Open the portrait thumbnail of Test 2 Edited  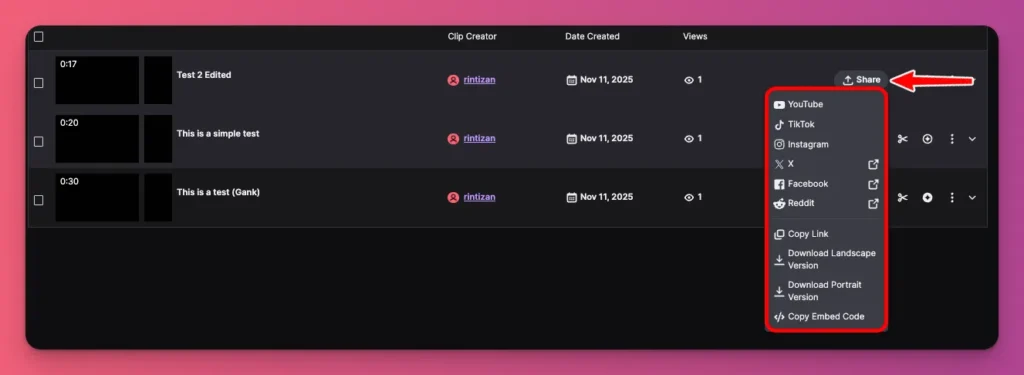(x=158, y=80)
